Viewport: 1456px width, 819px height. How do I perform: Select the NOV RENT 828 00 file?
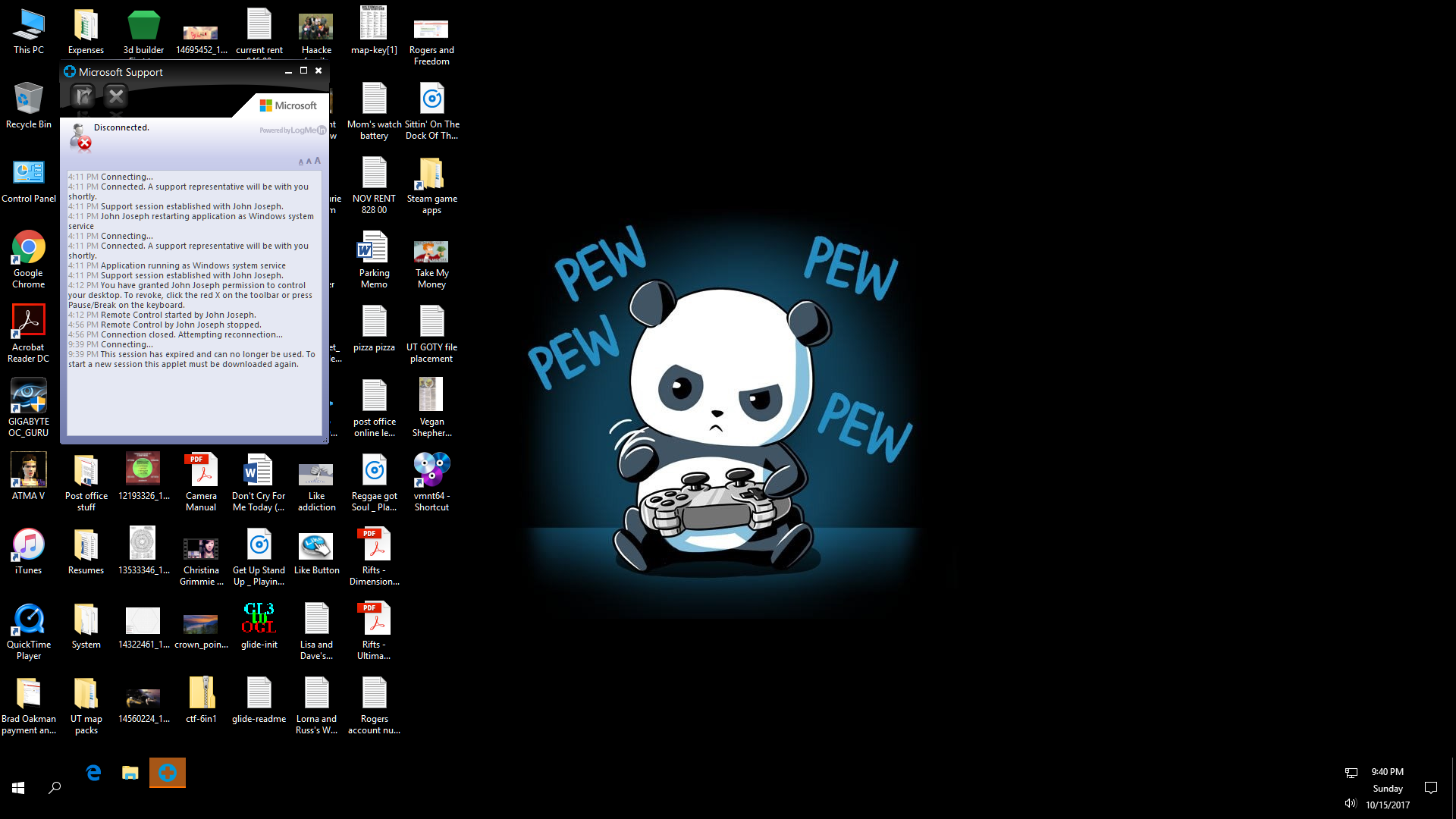tap(374, 185)
